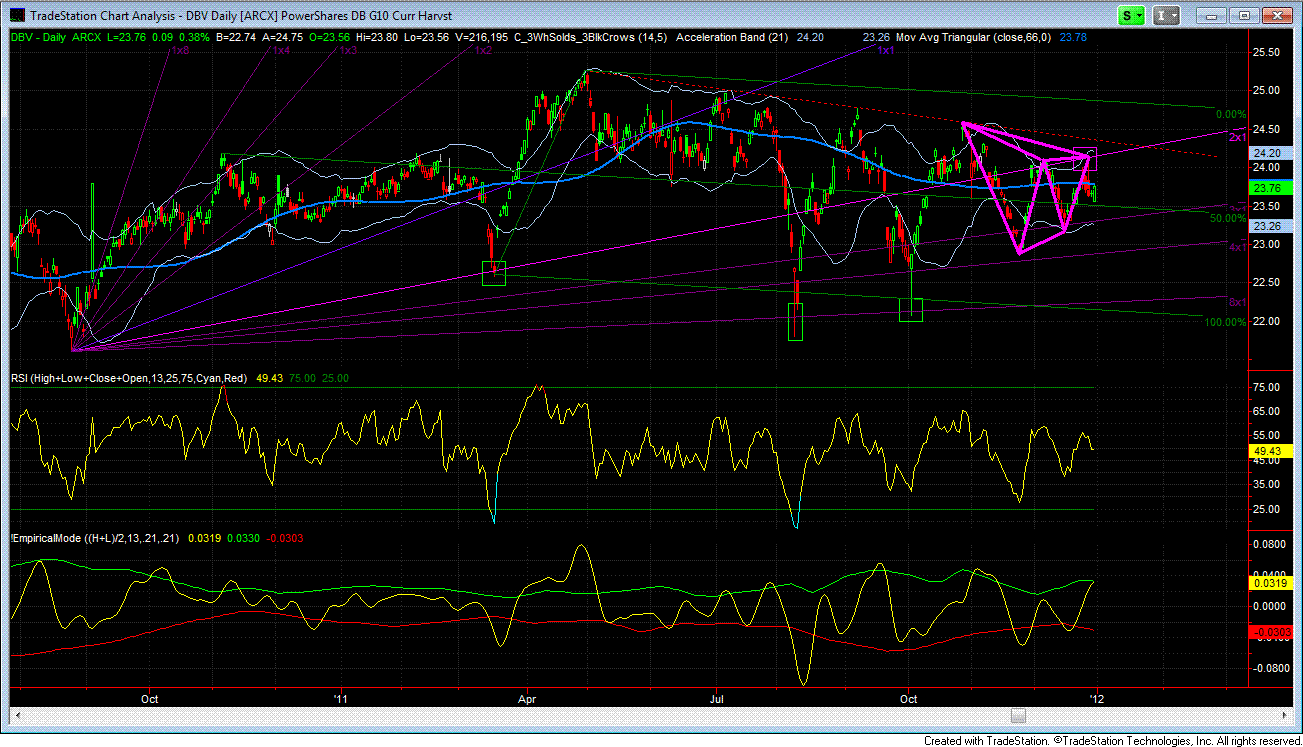Click the 'Apr' date axis label

click(x=527, y=697)
